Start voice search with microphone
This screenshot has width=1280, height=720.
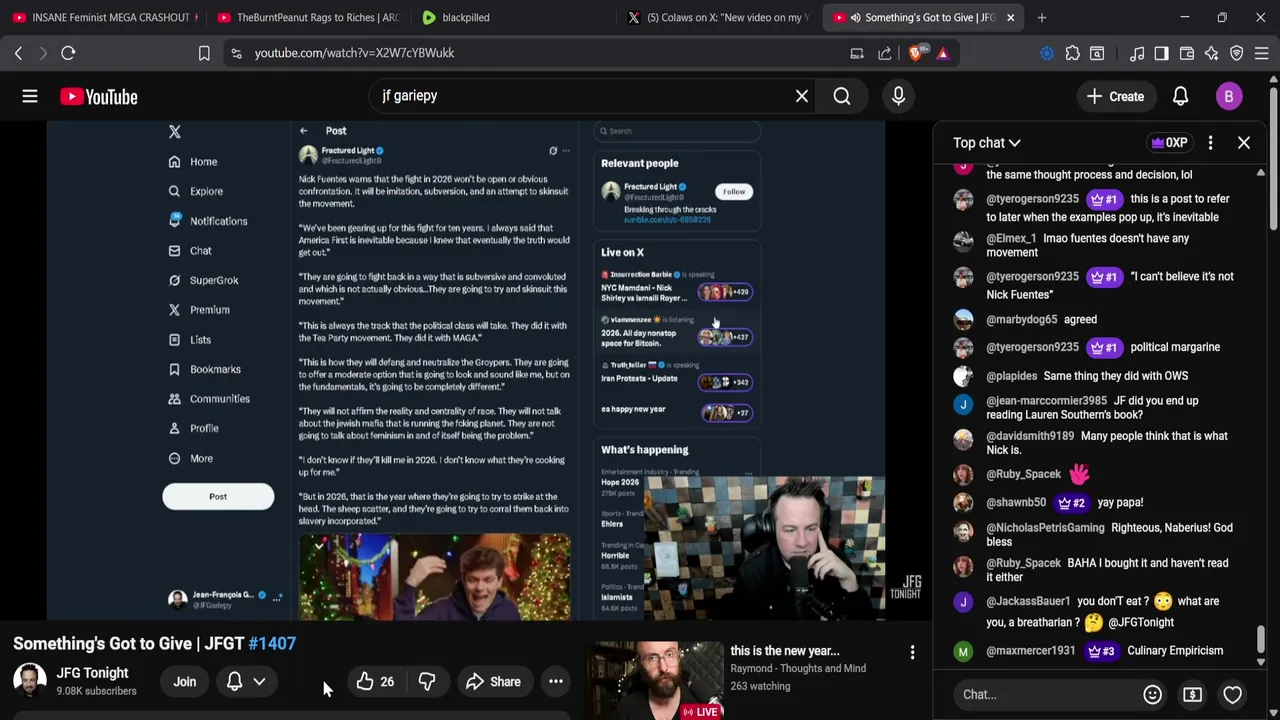pos(898,96)
